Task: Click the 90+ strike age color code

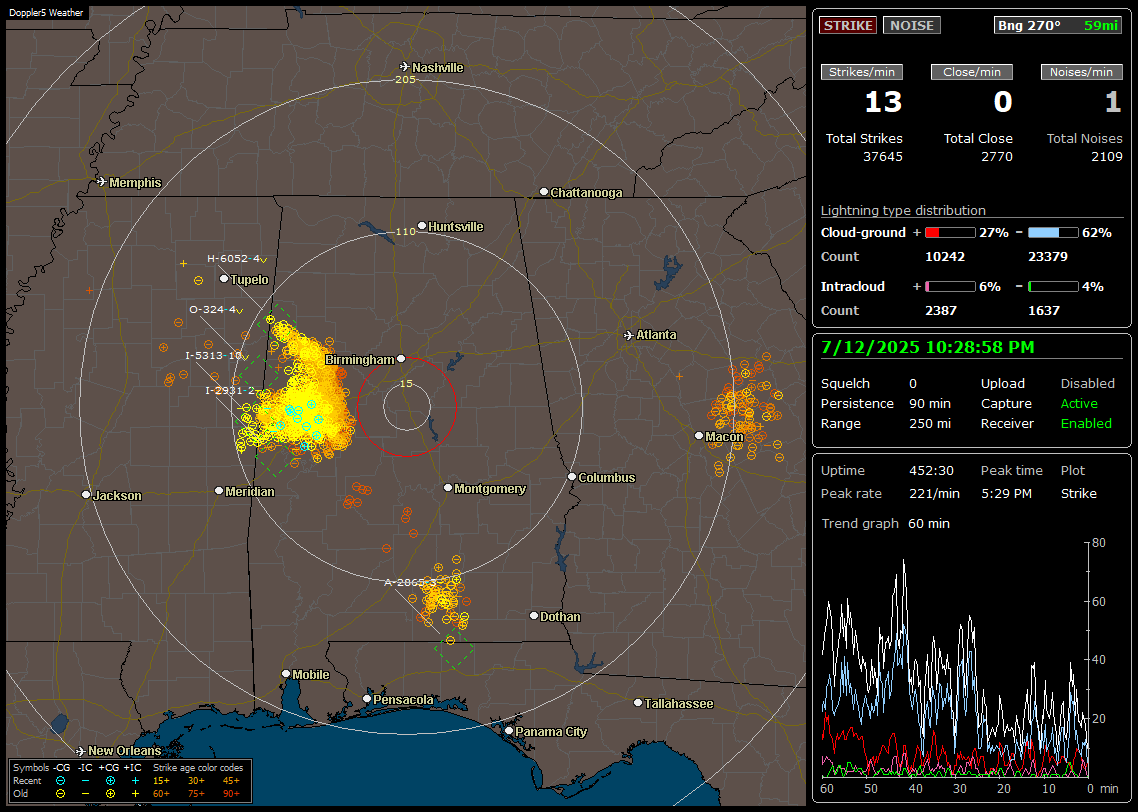Action: (232, 794)
